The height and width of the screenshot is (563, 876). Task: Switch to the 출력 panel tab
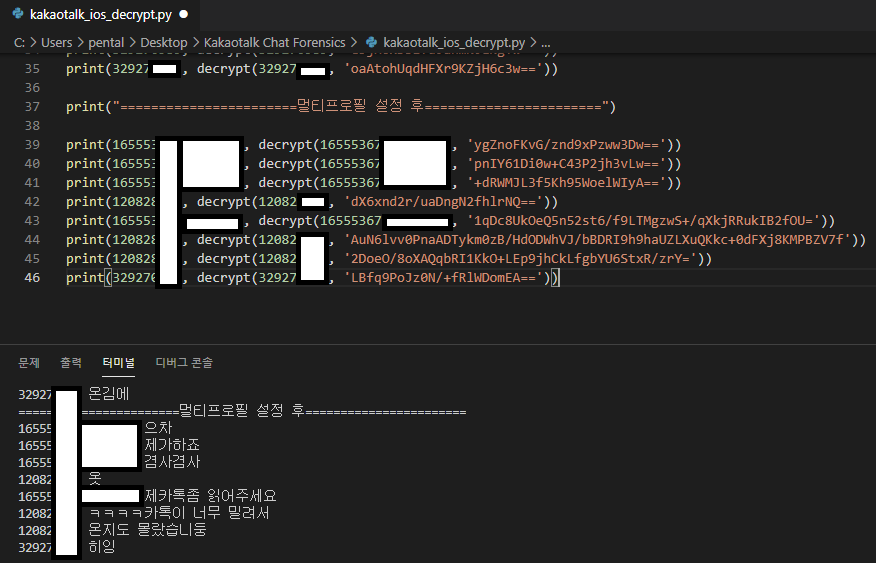tap(71, 362)
